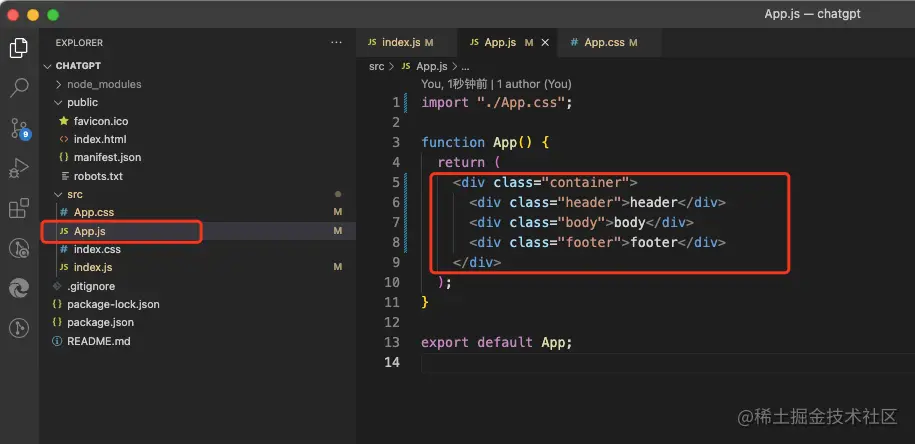This screenshot has width=915, height=444.
Task: Click the App.js breadcrumb segment
Action: (431, 67)
